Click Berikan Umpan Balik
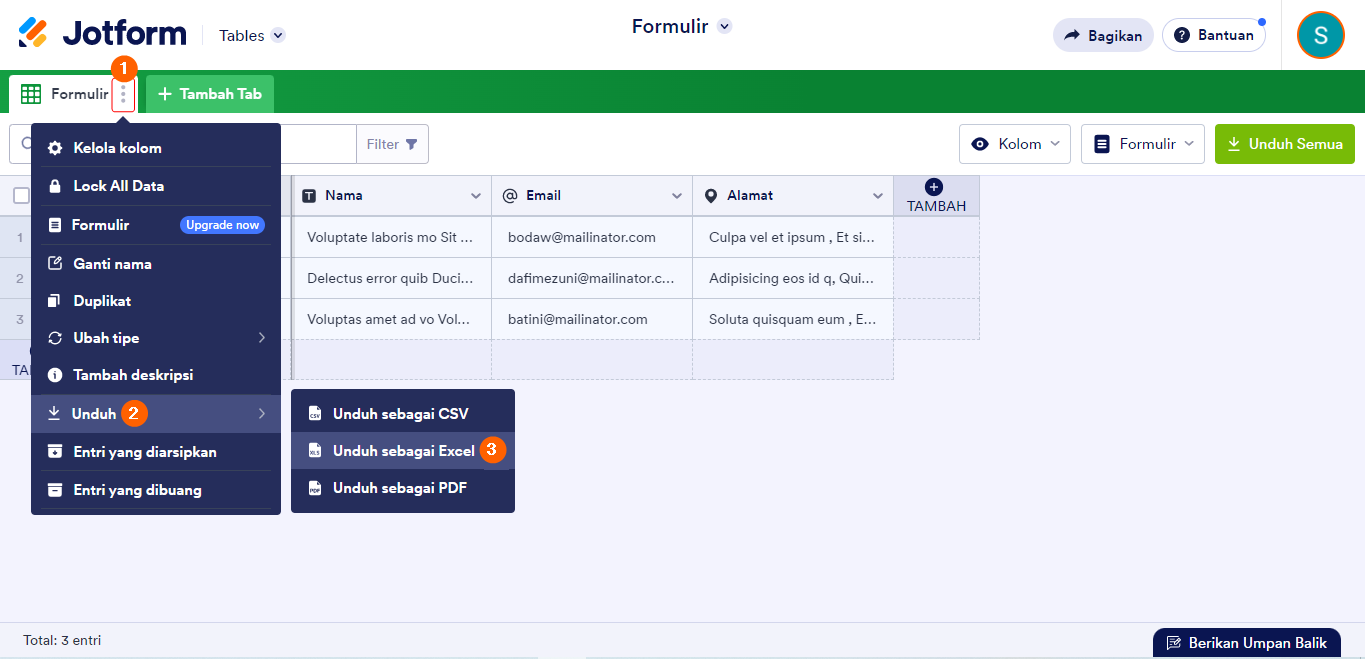The height and width of the screenshot is (659, 1365). tap(1246, 643)
